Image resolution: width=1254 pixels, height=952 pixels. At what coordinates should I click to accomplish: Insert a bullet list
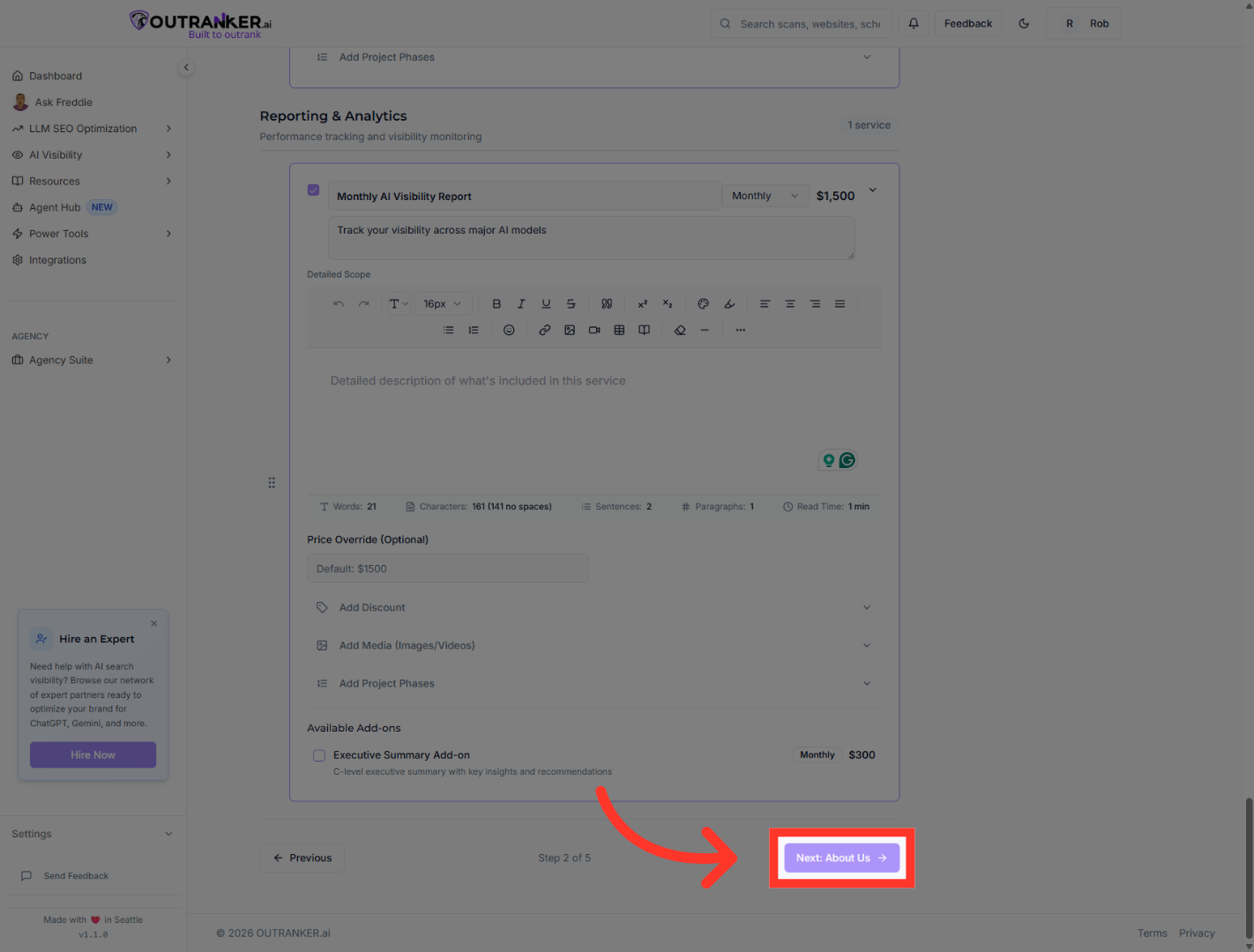(448, 331)
